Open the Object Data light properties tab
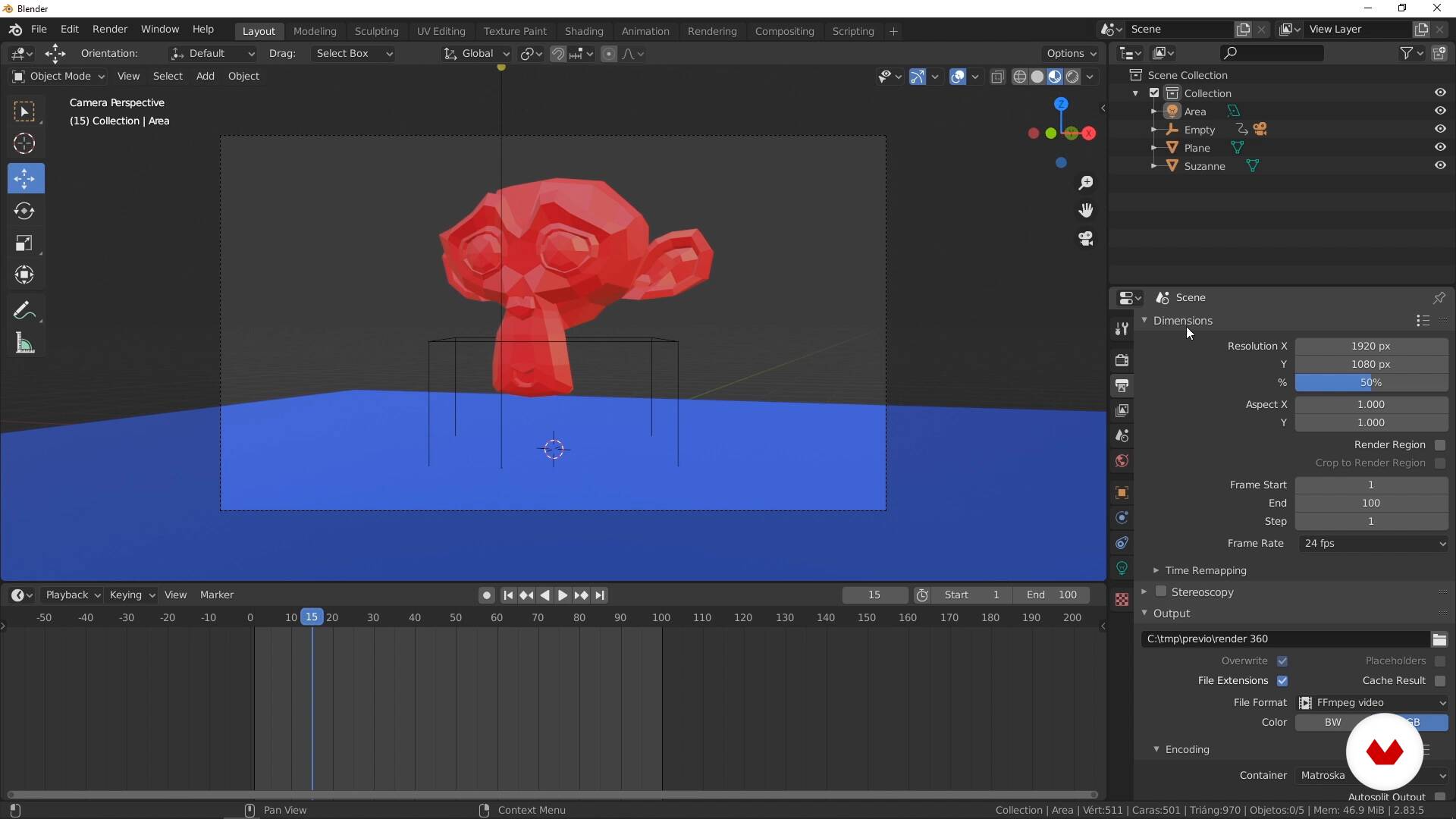The height and width of the screenshot is (819, 1456). pos(1122,568)
